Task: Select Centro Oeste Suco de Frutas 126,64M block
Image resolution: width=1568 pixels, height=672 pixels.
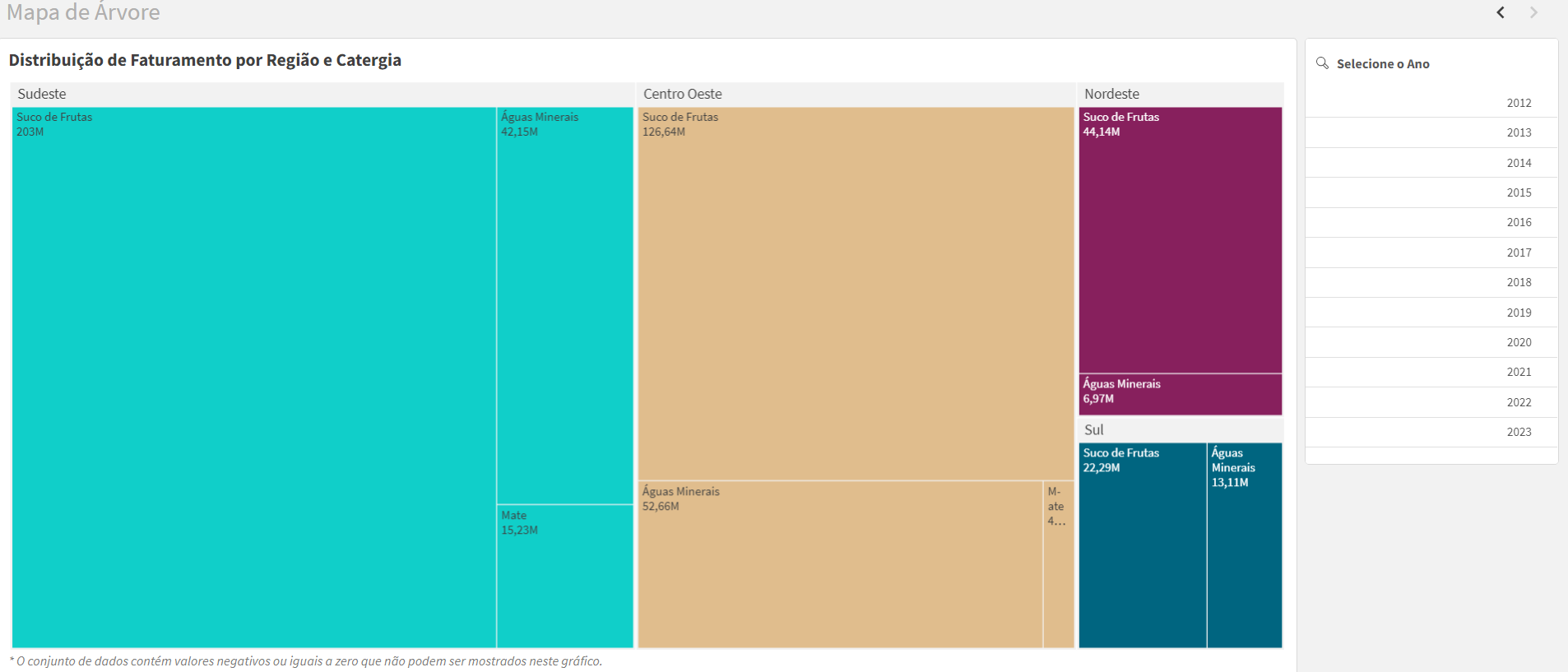Action: (856, 294)
